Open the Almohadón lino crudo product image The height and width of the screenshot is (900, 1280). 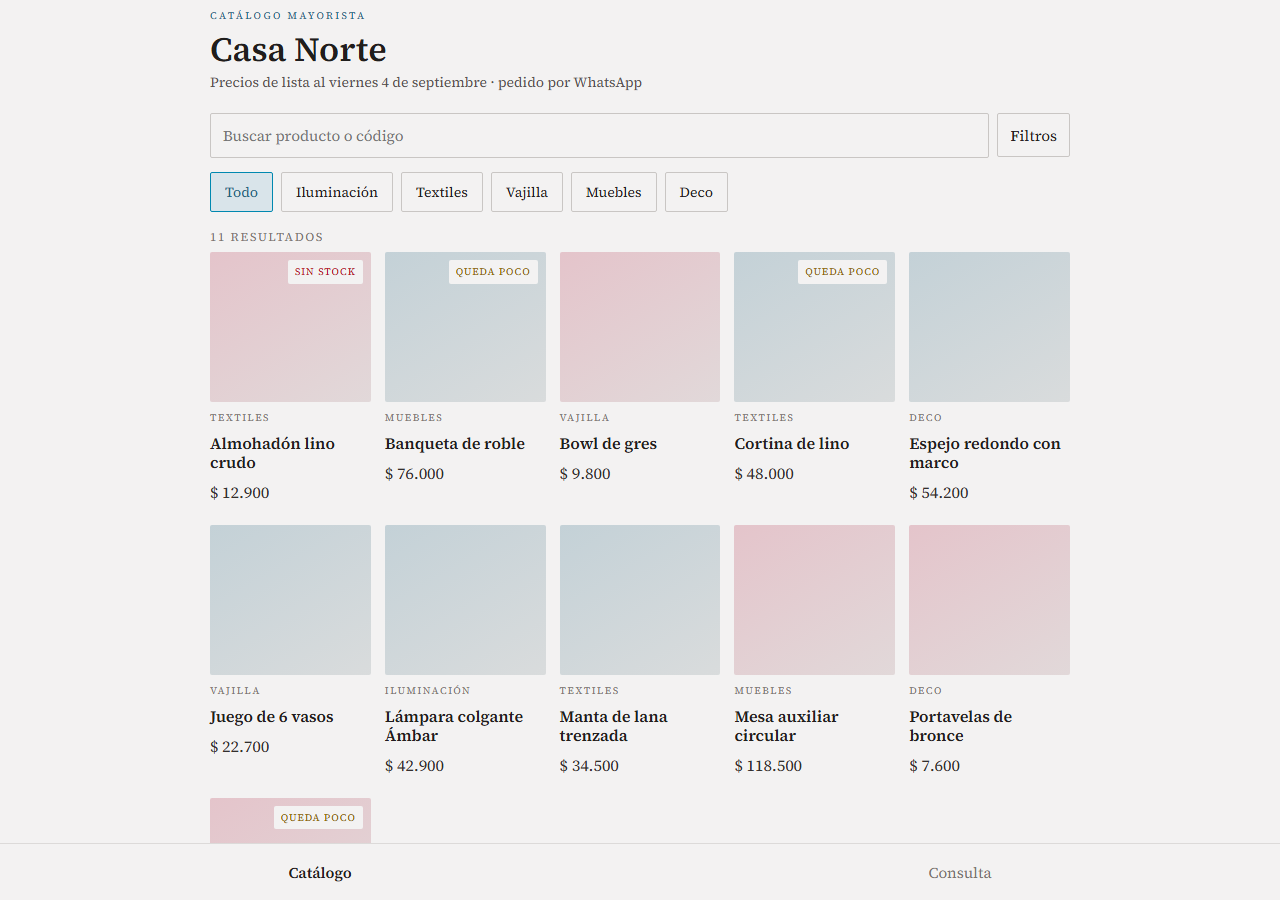tap(290, 327)
